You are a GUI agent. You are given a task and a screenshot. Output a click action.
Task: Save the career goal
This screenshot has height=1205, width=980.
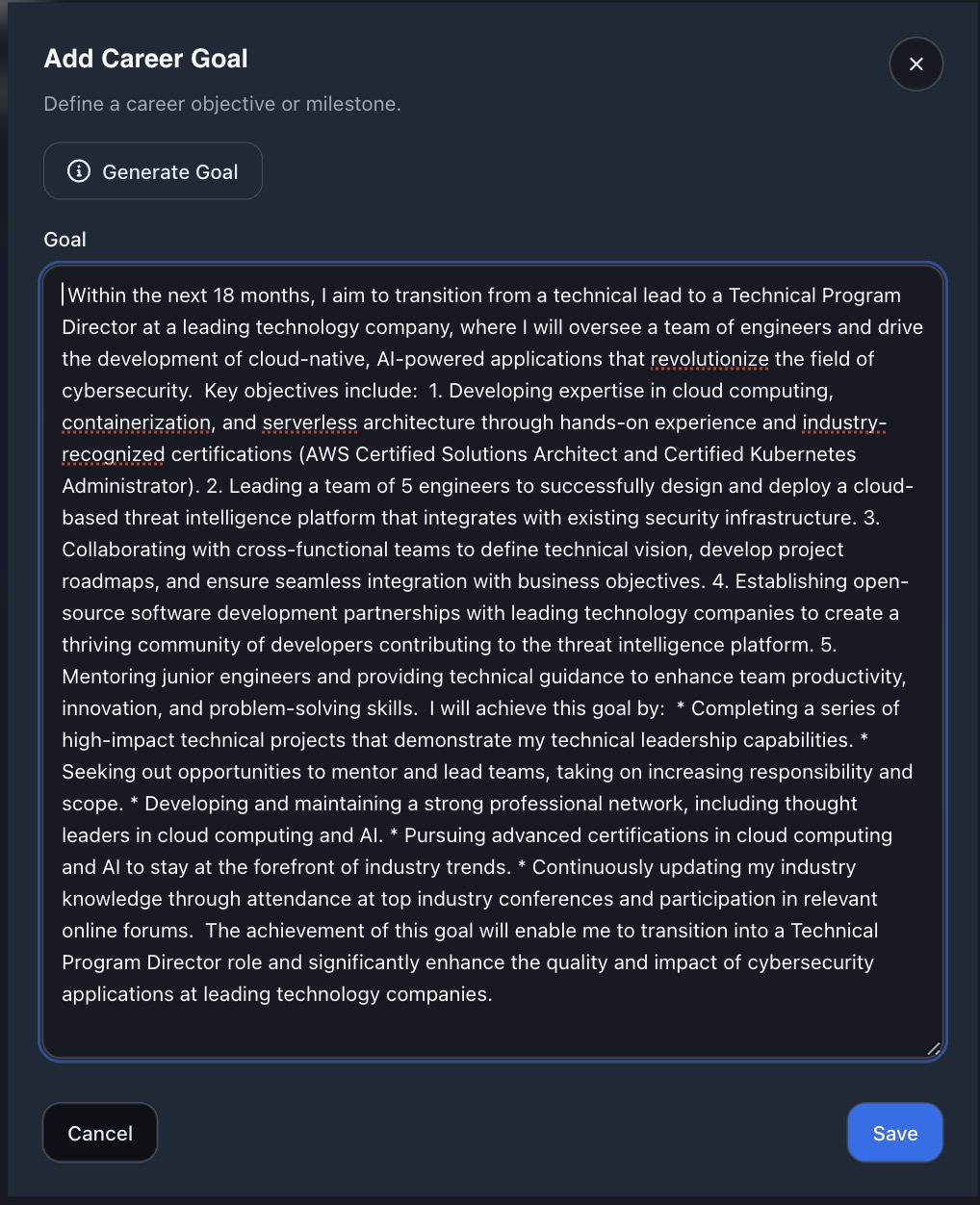tap(894, 1133)
